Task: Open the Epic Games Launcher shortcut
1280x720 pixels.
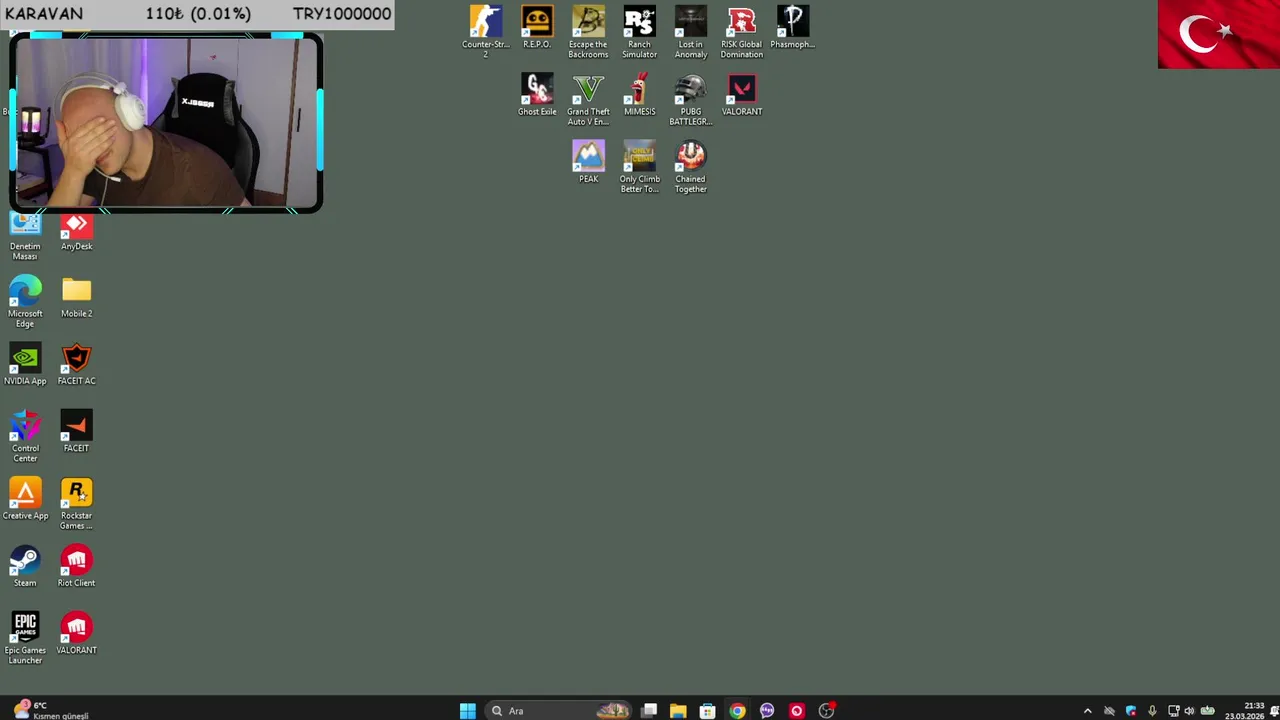Action: [25, 638]
